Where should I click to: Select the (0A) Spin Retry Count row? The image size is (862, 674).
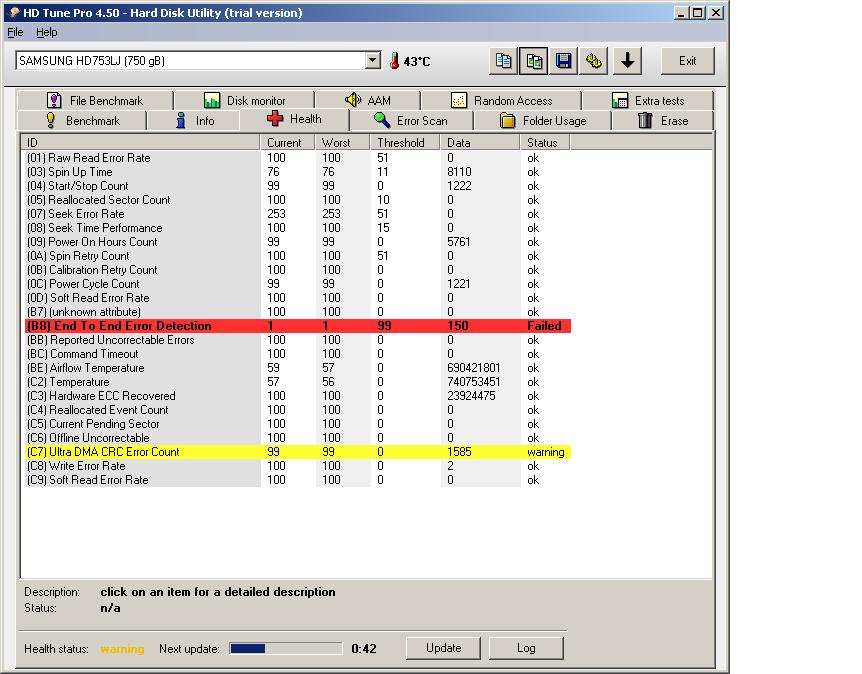pyautogui.click(x=298, y=256)
